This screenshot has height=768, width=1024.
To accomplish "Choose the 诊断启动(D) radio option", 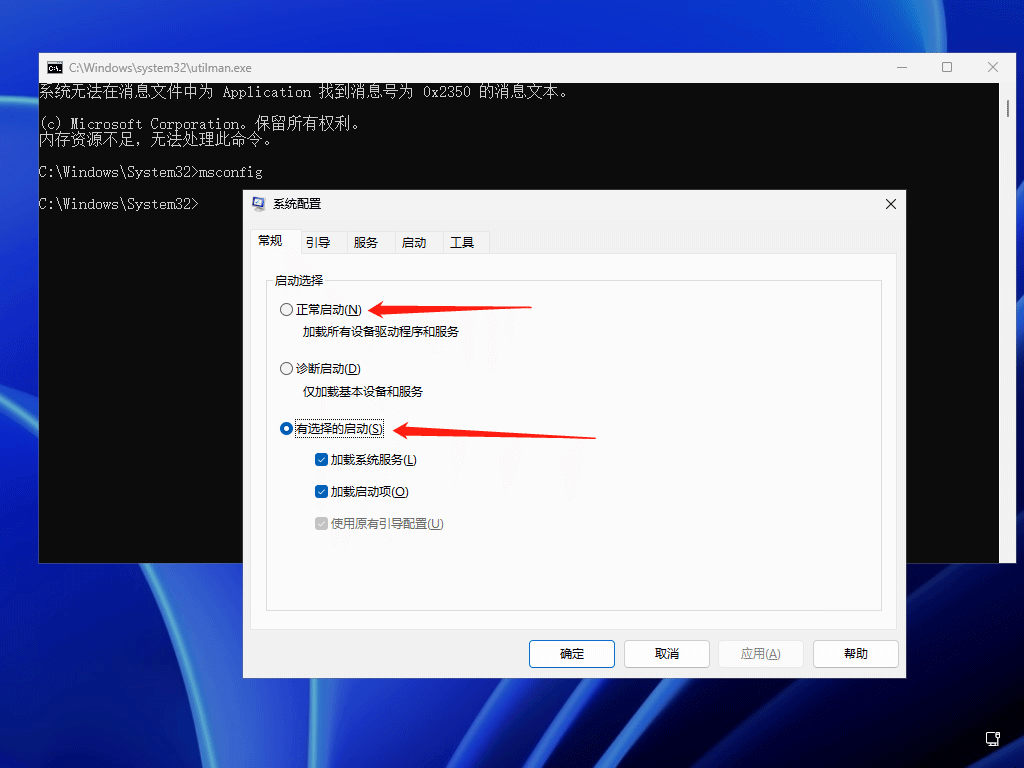I will click(287, 369).
